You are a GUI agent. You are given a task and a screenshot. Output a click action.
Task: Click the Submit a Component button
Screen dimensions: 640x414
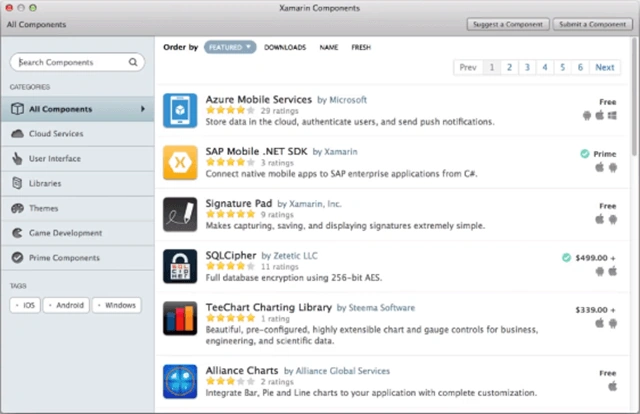coord(592,24)
